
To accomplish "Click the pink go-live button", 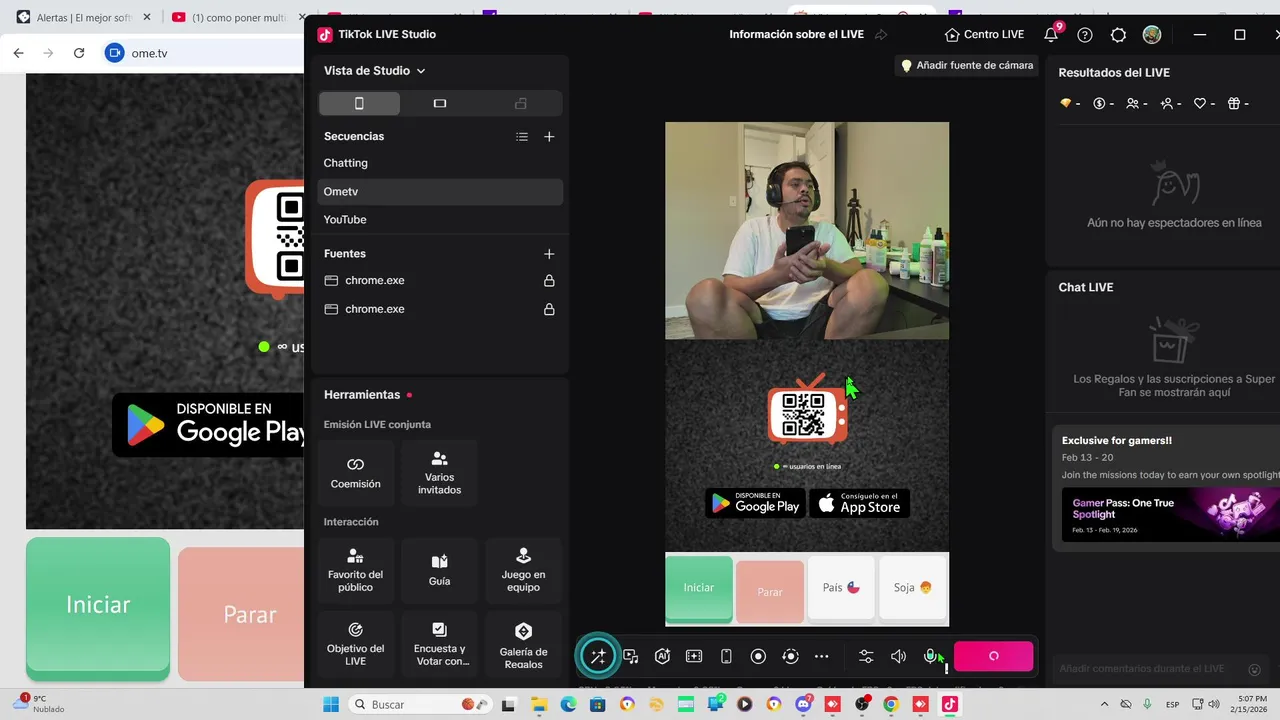I will coord(993,656).
